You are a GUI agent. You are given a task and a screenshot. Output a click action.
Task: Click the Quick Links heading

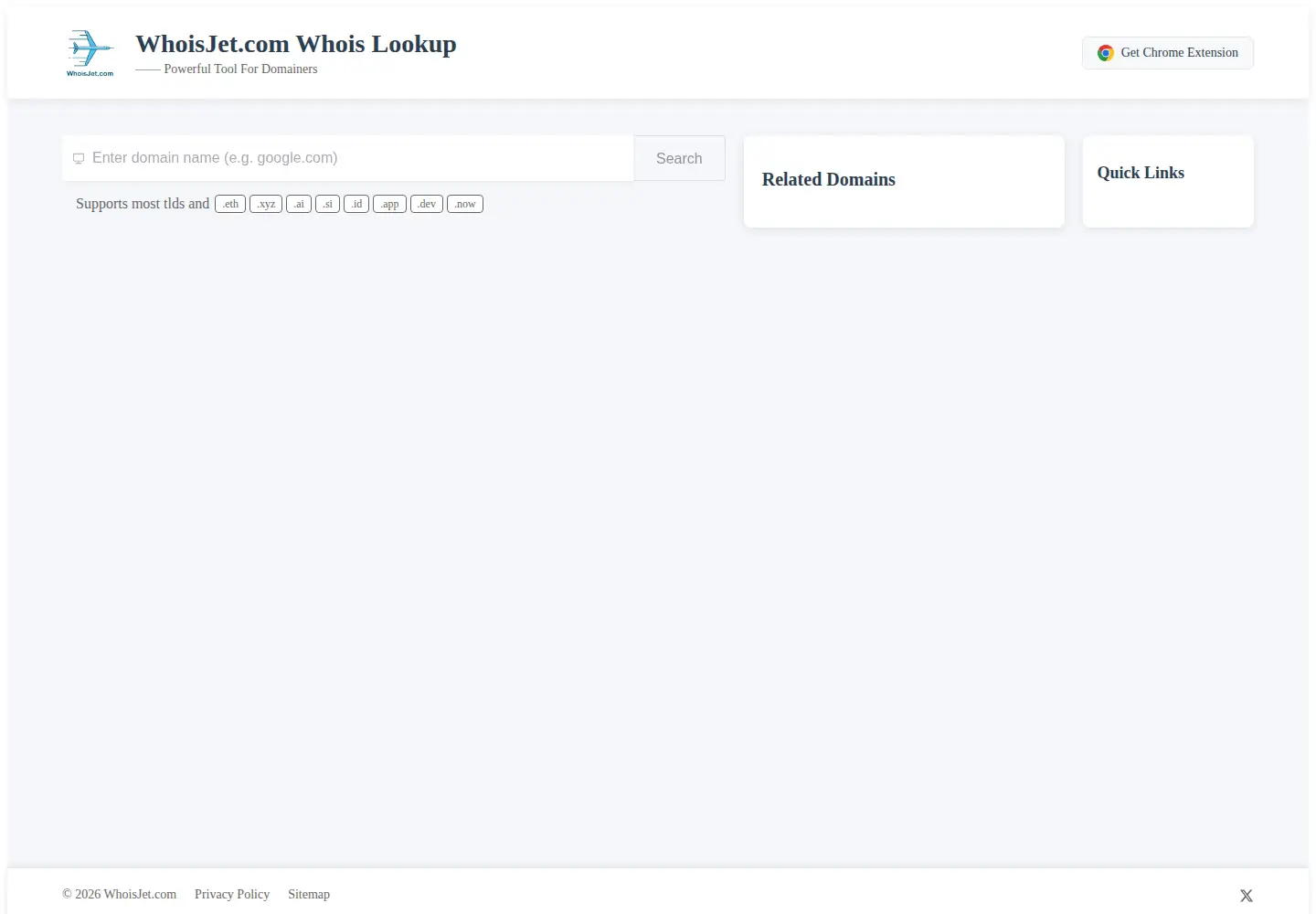[1141, 173]
